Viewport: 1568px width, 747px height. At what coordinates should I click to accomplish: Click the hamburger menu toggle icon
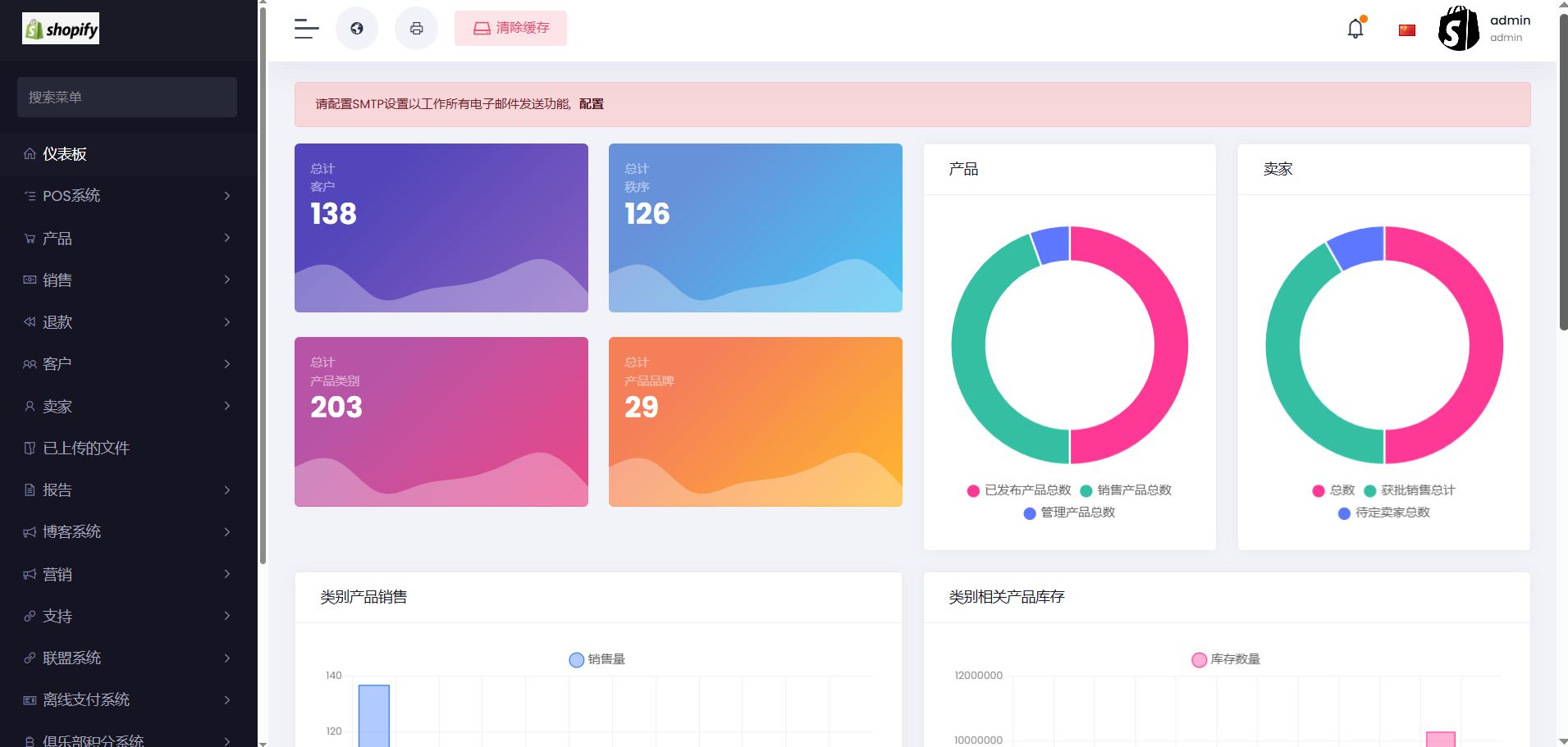click(x=306, y=29)
